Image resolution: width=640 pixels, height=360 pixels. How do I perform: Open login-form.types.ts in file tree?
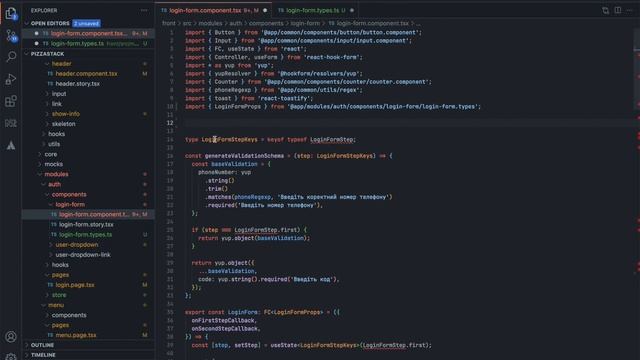point(85,235)
